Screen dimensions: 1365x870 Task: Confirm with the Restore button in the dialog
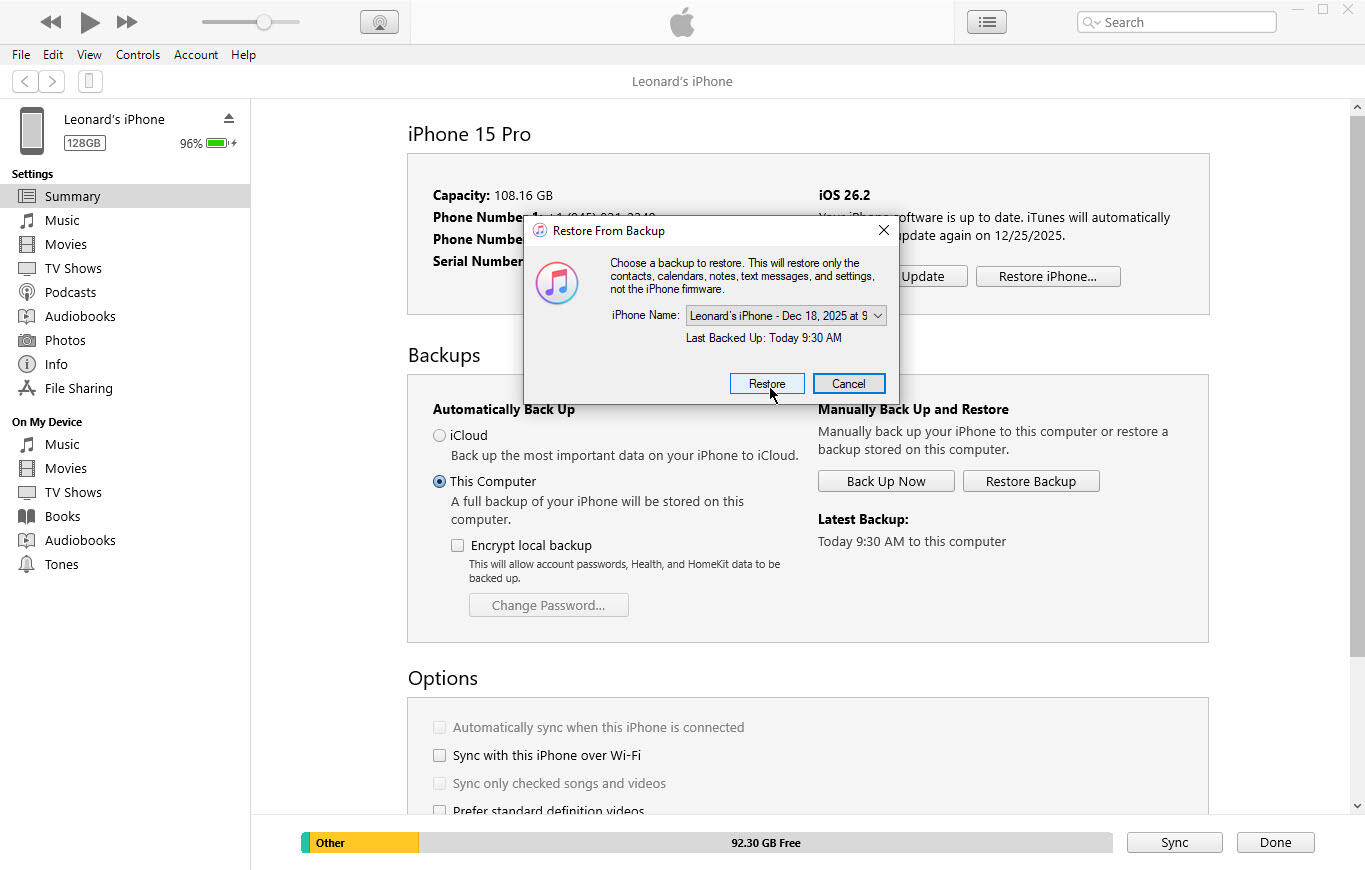tap(767, 384)
